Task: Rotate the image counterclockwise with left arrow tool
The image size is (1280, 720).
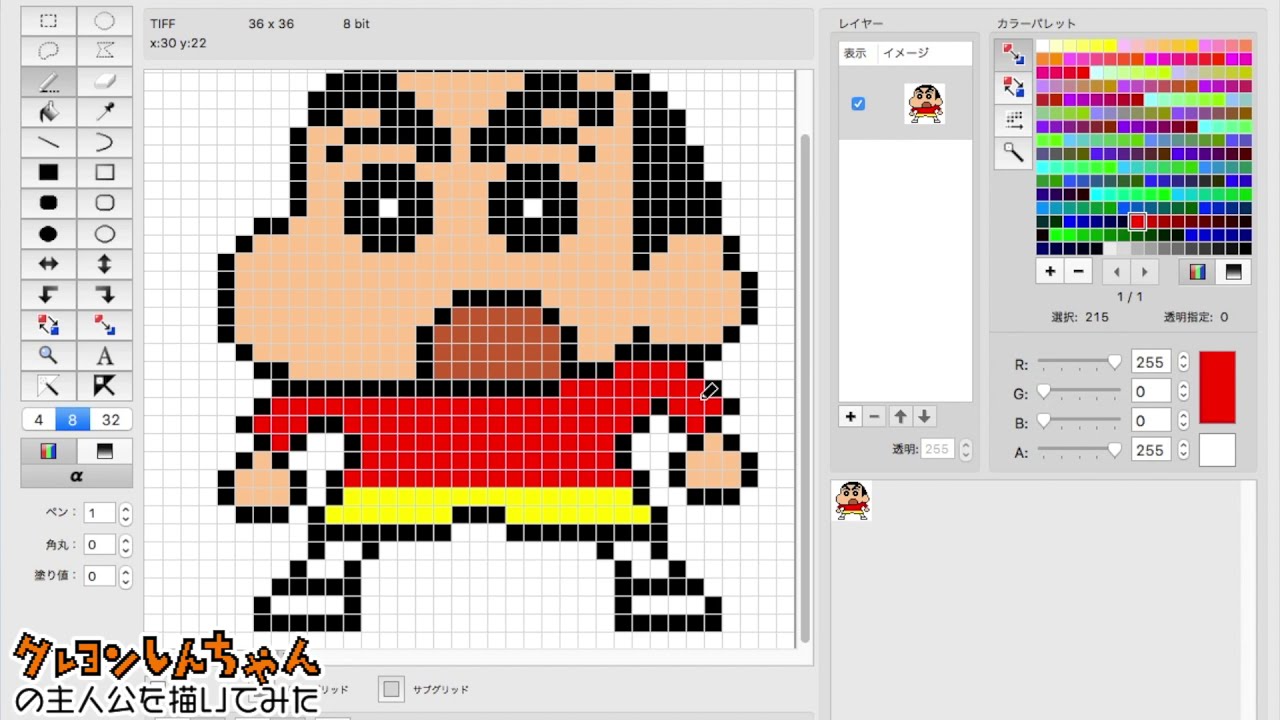Action: point(48,294)
